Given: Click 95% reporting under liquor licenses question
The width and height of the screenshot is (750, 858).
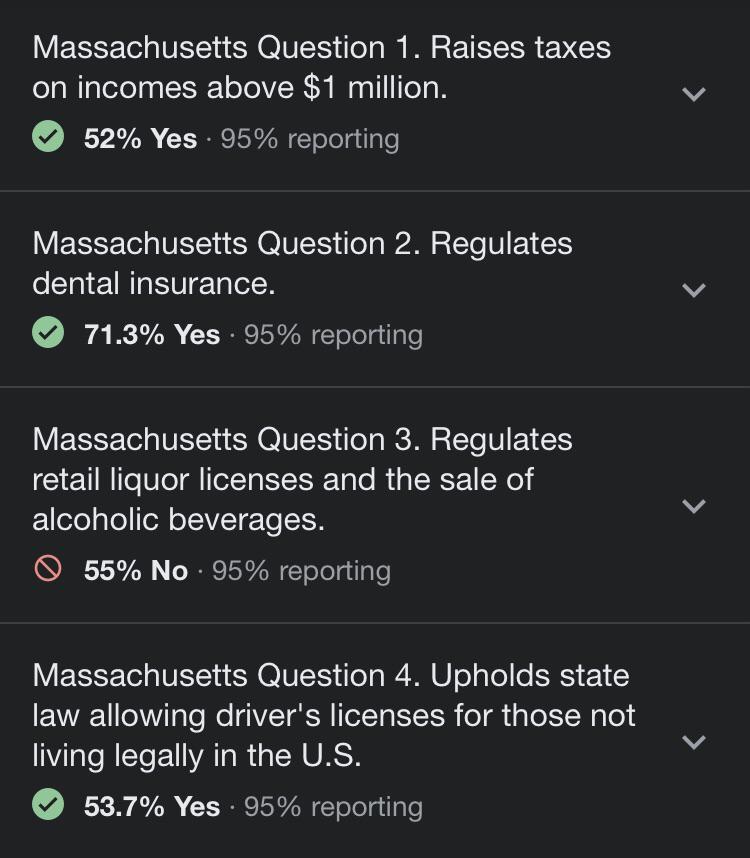Looking at the screenshot, I should 301,570.
